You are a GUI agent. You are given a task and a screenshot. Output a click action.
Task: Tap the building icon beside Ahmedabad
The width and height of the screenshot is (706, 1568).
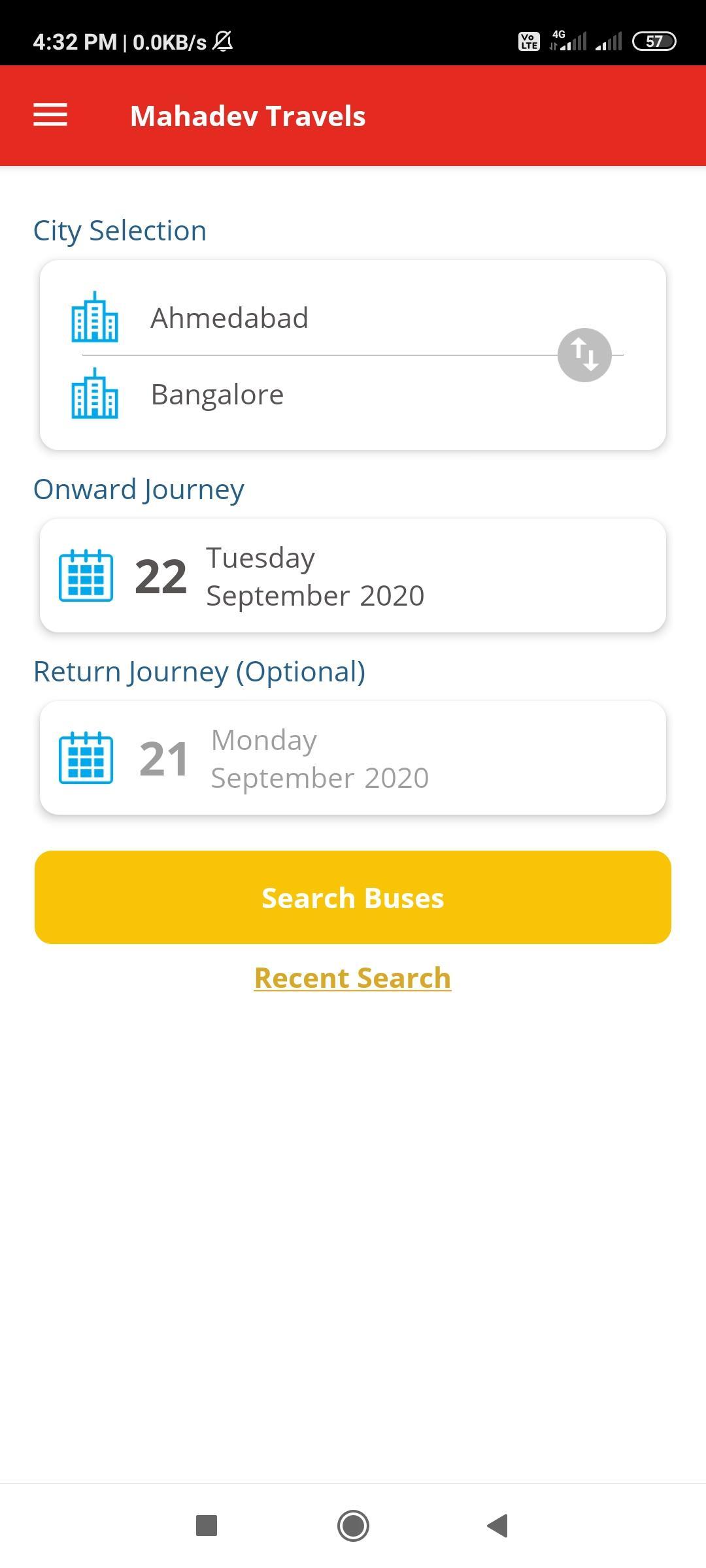[x=95, y=317]
